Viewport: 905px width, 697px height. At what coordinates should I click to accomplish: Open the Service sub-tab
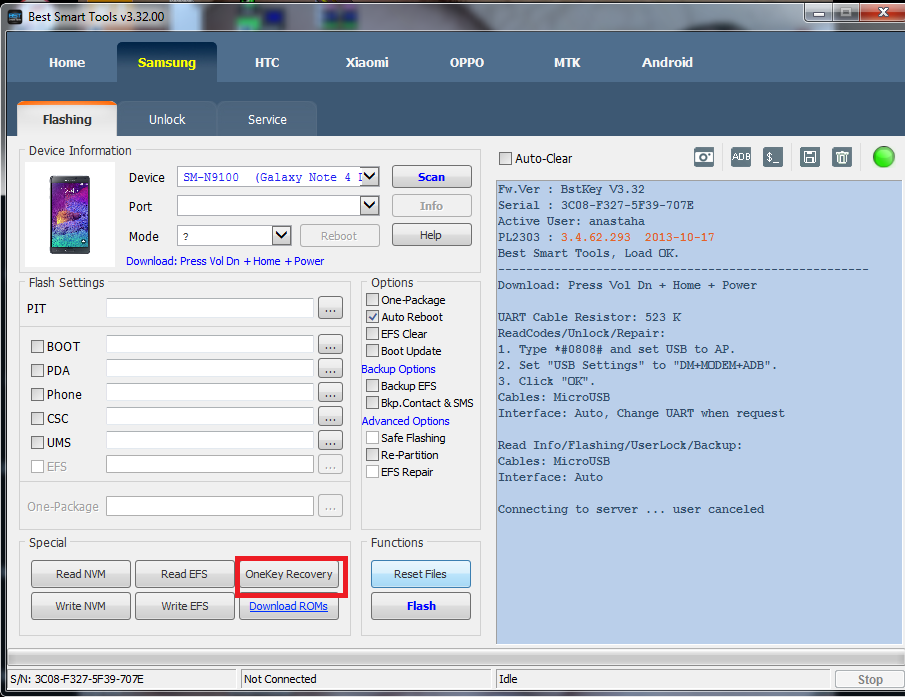tap(267, 119)
